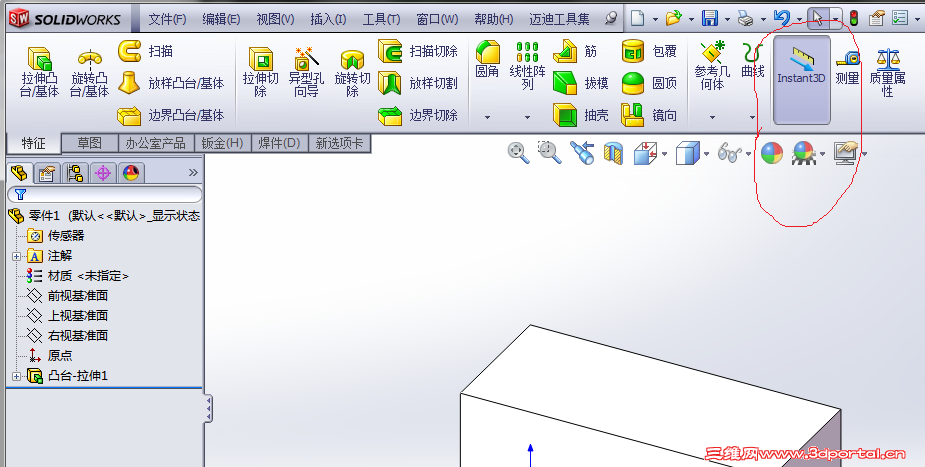Image resolution: width=925 pixels, height=467 pixels.
Task: Open the Fillet (圆角) dropdown arrow
Action: coord(487,117)
